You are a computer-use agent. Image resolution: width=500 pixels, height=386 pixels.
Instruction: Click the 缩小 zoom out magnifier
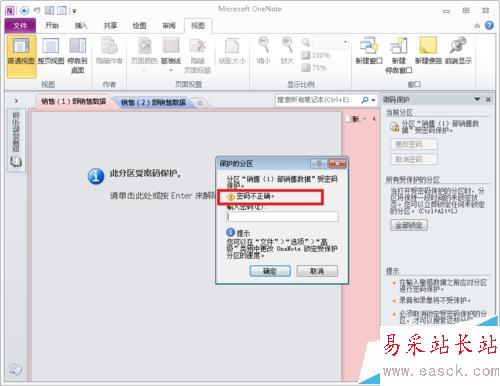tap(264, 45)
